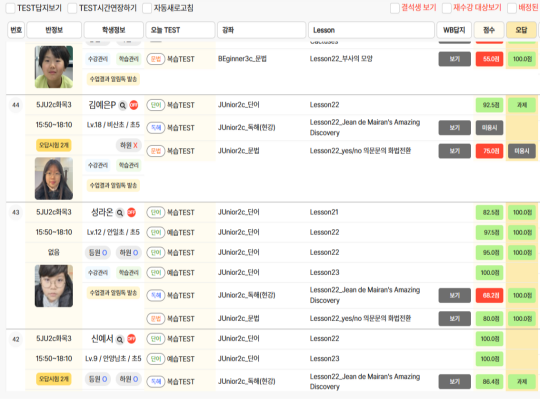This screenshot has width=540, height=400.
Task: Sort by the 점수 column header
Action: (x=489, y=30)
